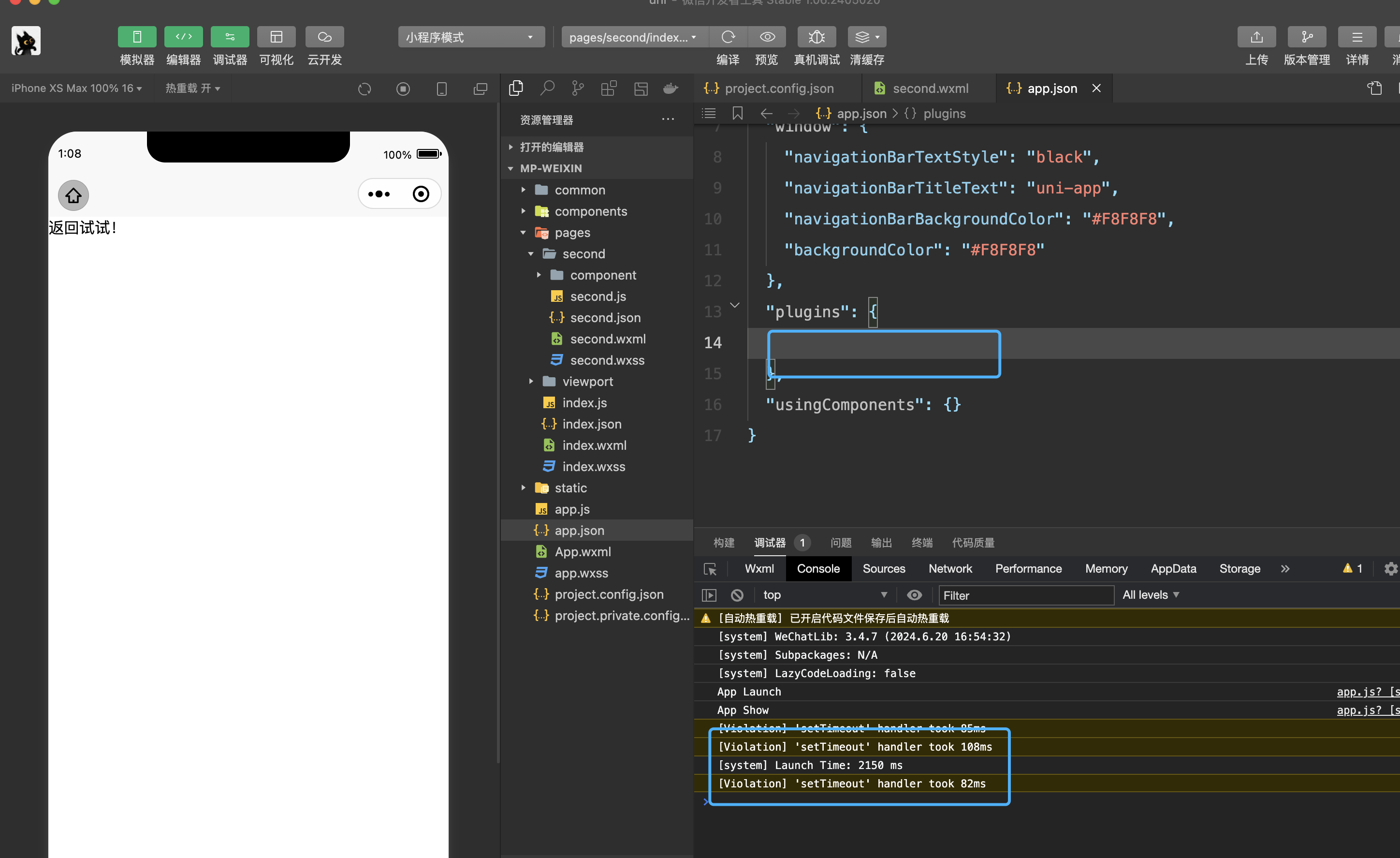Screen dimensions: 1400x858
Task: Toggle the Debugger panel button
Action: tap(230, 37)
